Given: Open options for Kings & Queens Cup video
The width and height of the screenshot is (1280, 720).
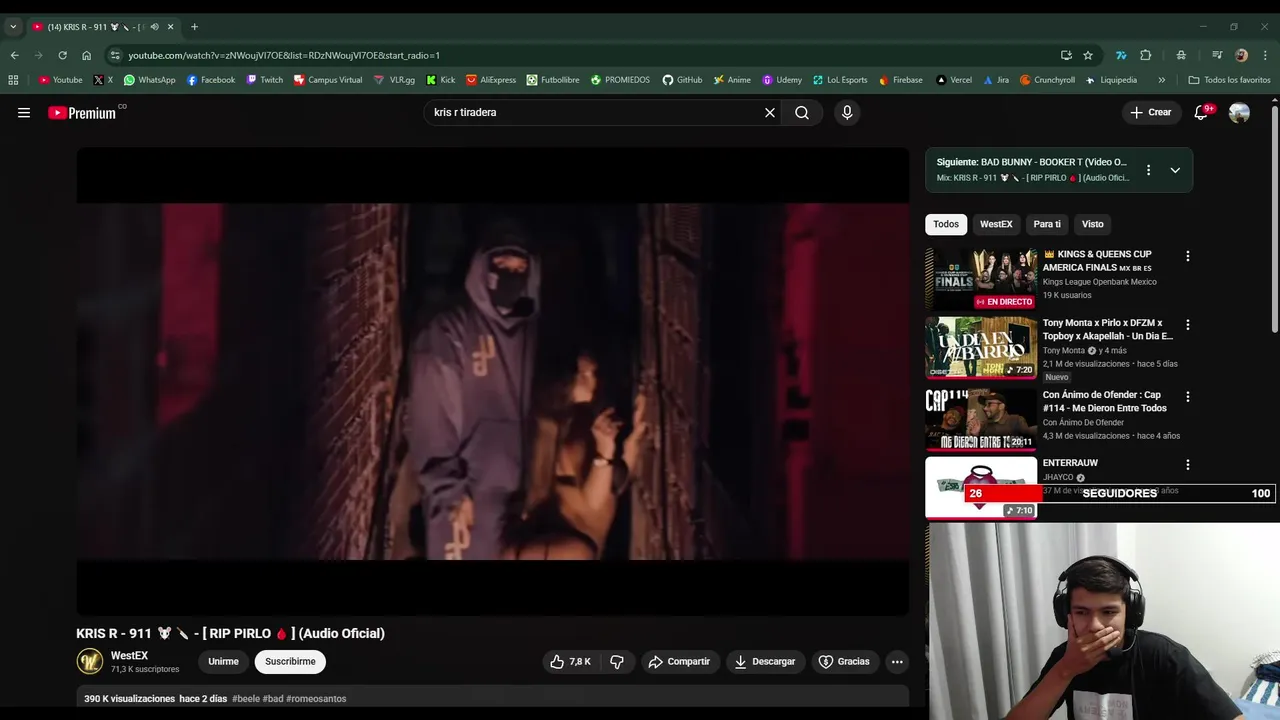Looking at the screenshot, I should pyautogui.click(x=1188, y=256).
